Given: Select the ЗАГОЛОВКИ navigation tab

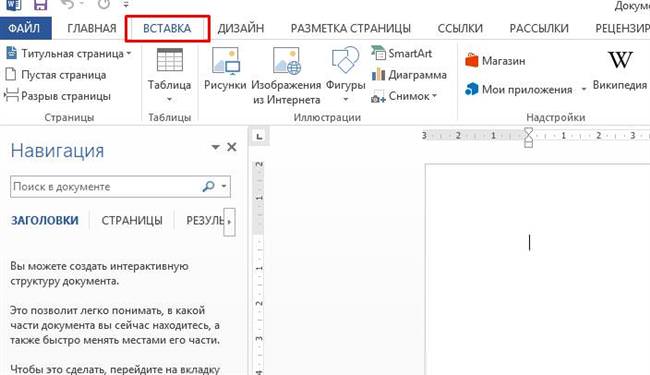Looking at the screenshot, I should [x=45, y=220].
